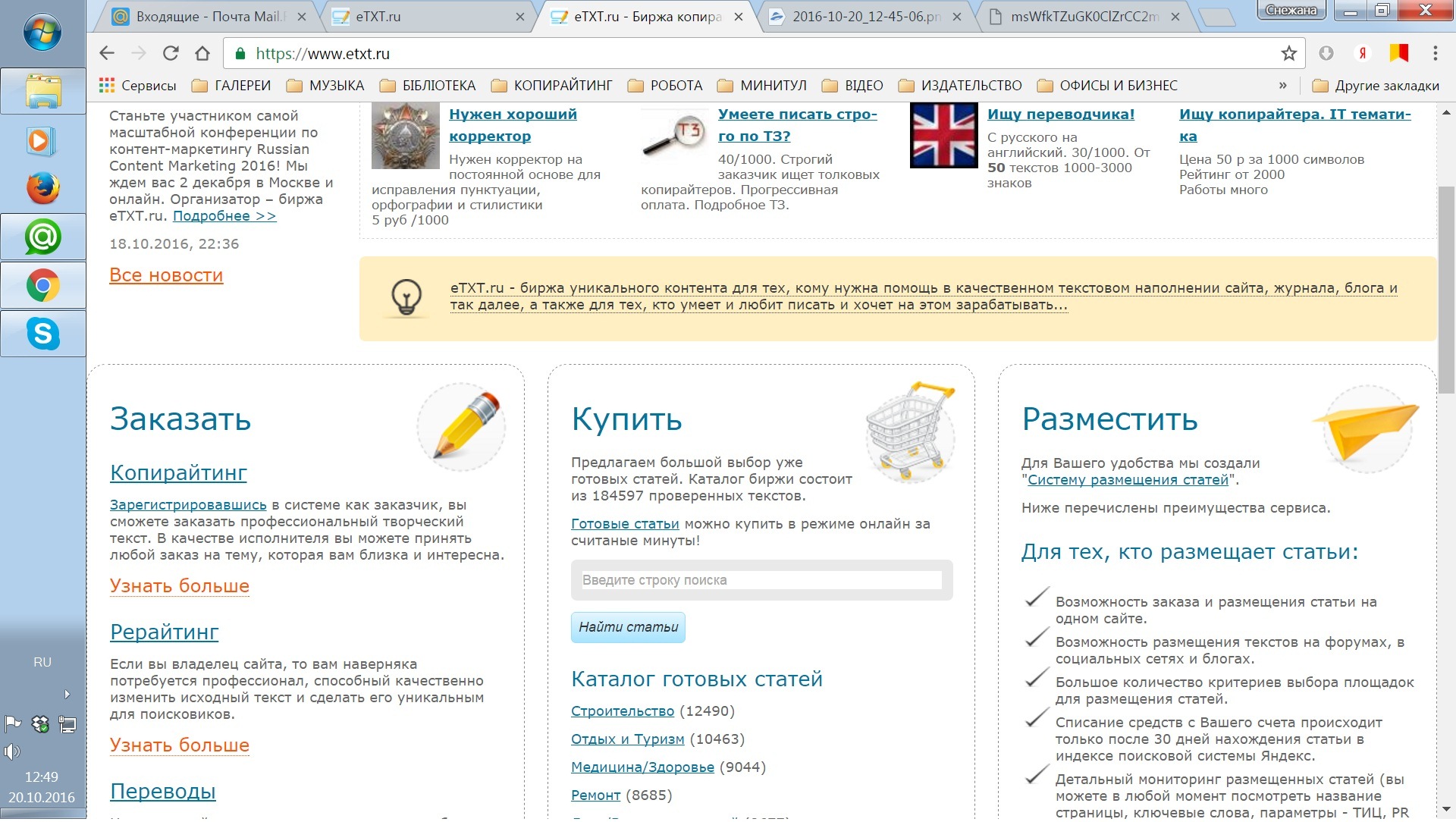1456x822 pixels.
Task: Launch the media player taskbar icon
Action: tap(40, 141)
